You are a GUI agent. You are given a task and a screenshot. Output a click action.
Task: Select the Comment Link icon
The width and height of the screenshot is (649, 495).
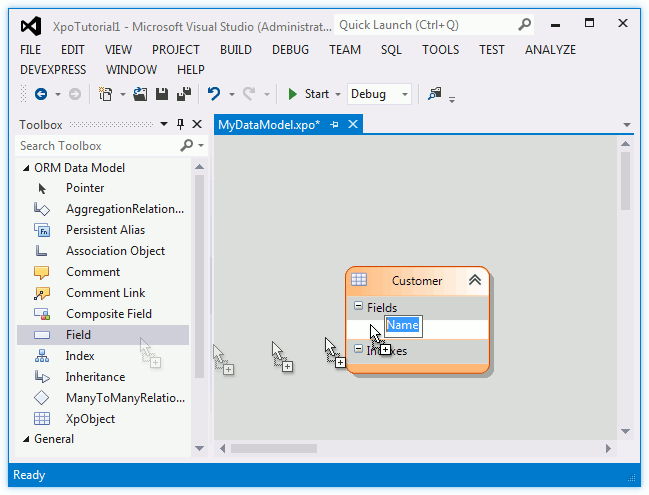point(42,293)
